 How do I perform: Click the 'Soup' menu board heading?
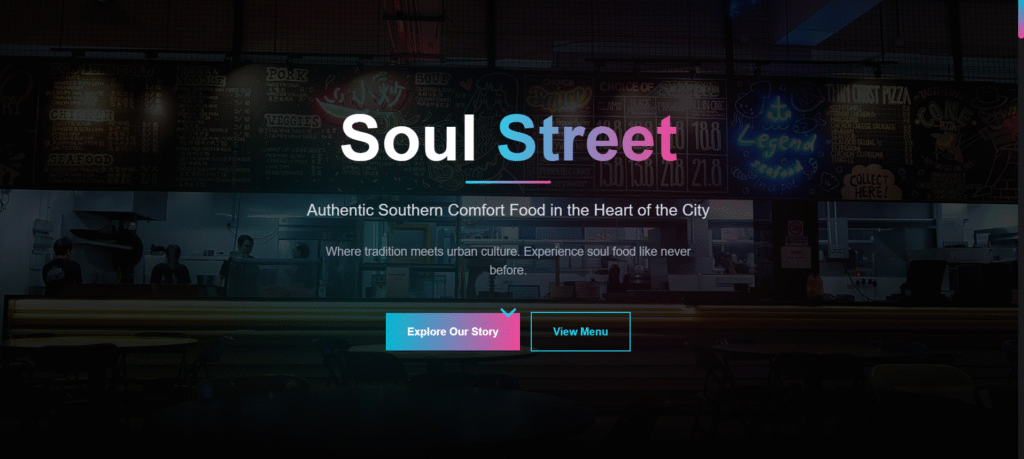pos(432,79)
